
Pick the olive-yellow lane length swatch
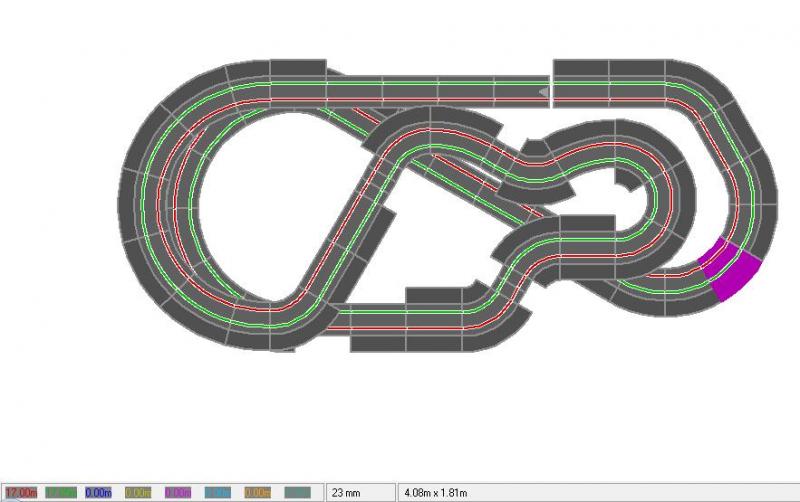138,492
